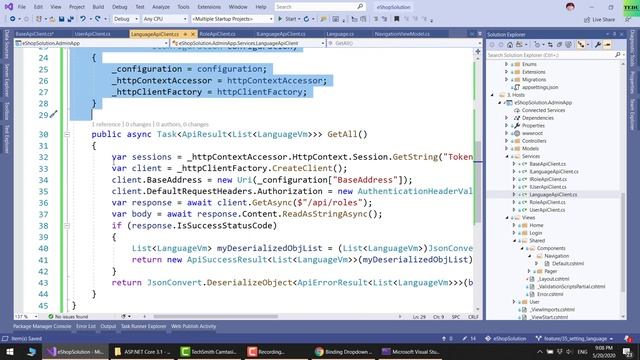Viewport: 640px width, 360px height.
Task: Switch to UserApiClient.cs tab
Action: pos(93,34)
